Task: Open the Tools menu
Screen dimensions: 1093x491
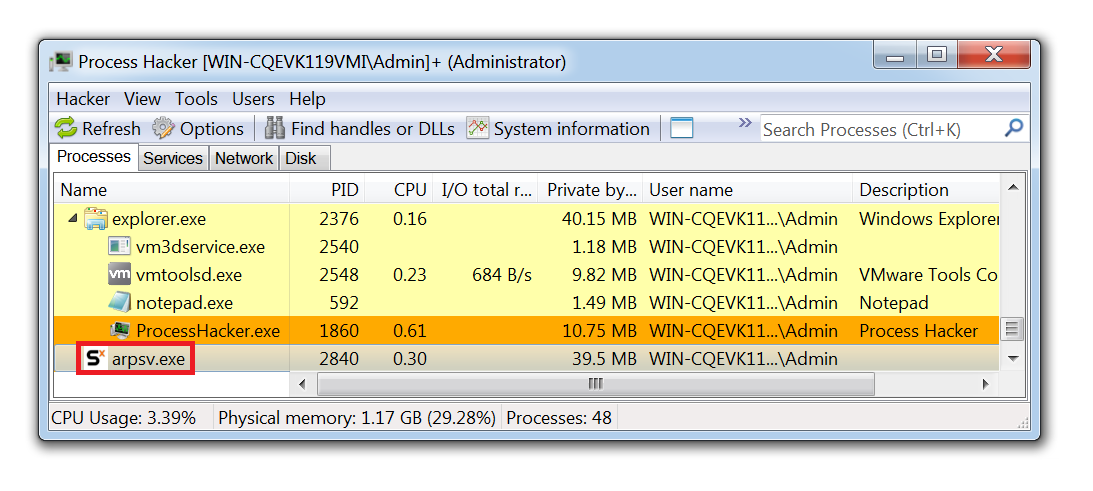Action: [196, 99]
